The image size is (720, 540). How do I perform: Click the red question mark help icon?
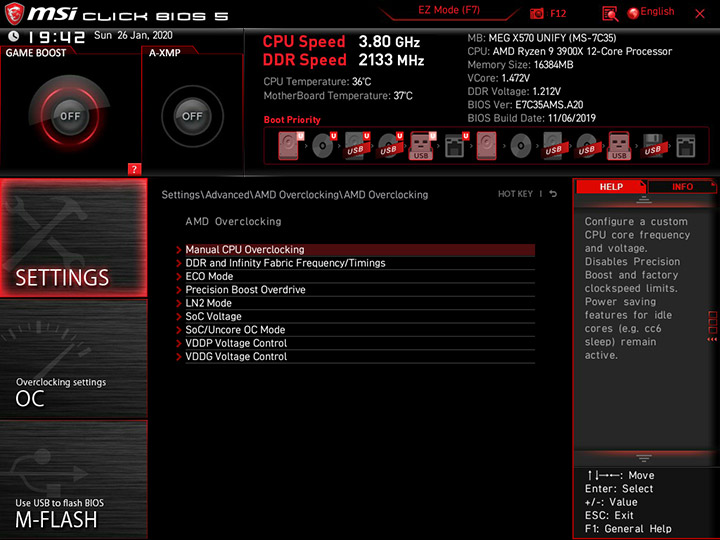click(x=134, y=169)
